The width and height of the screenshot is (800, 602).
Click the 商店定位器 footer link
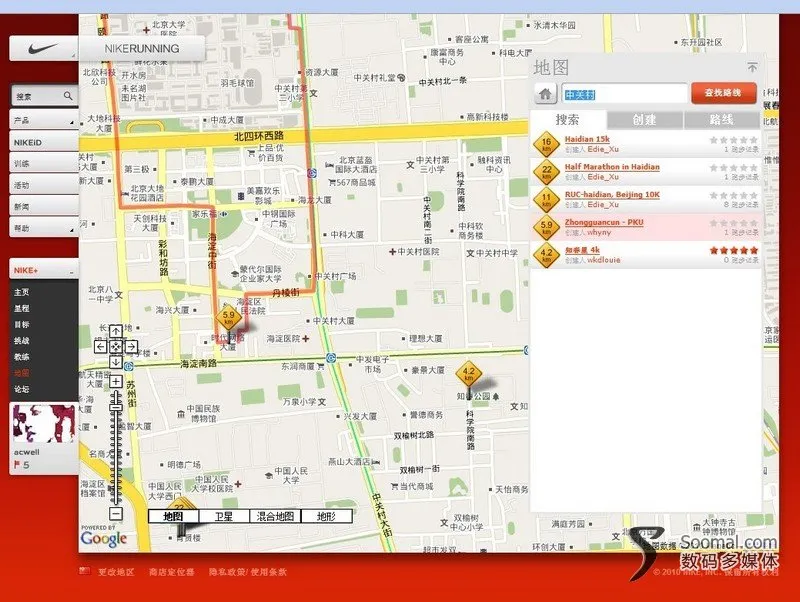point(171,572)
